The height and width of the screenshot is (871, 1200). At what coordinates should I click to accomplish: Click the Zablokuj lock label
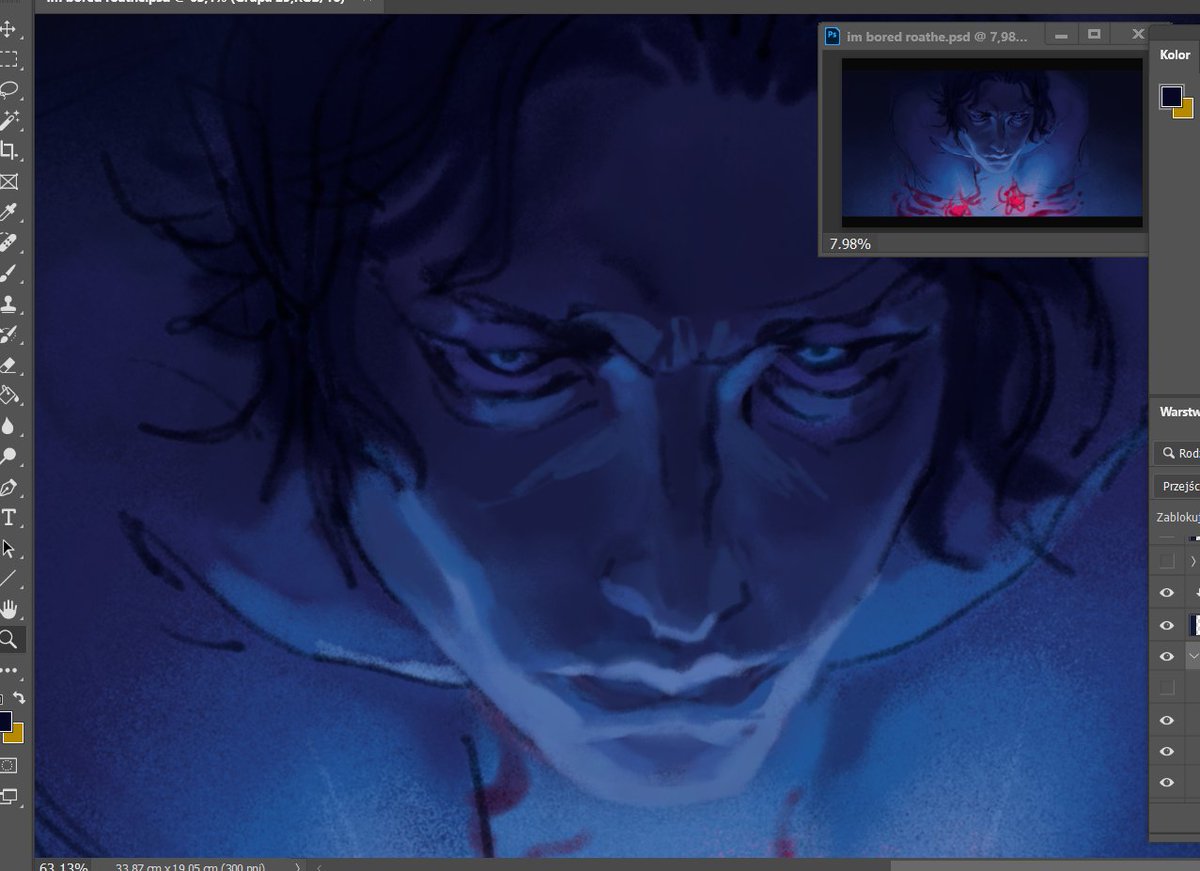[x=1178, y=518]
